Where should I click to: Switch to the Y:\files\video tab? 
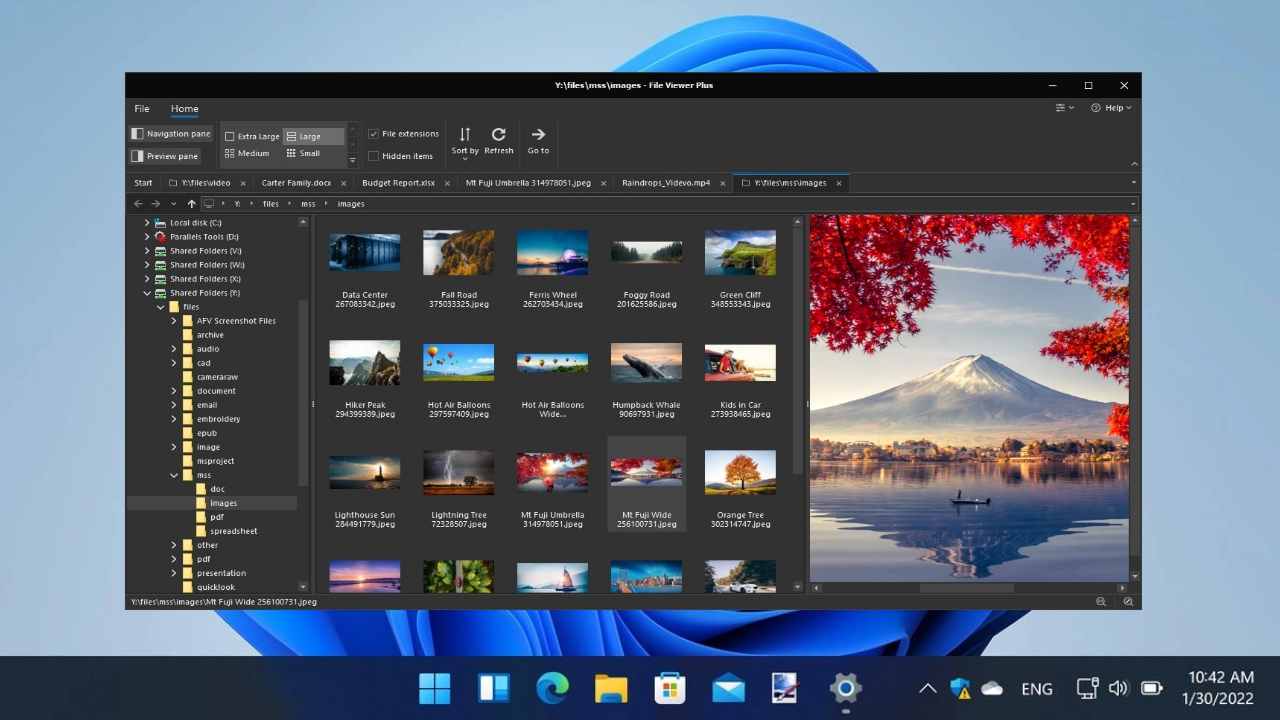(x=206, y=183)
